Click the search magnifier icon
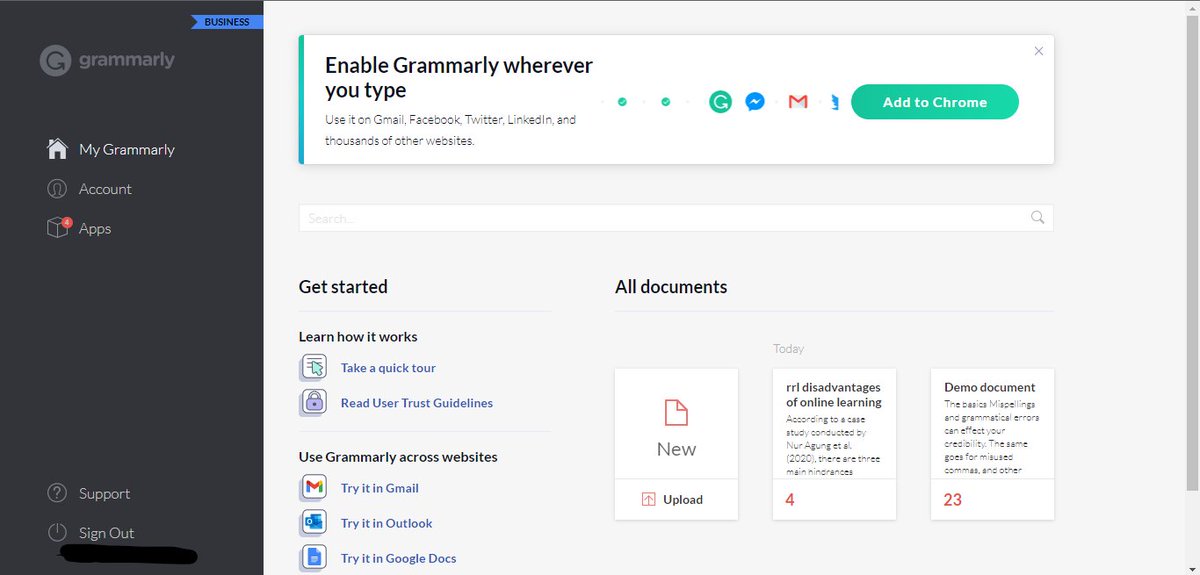Image resolution: width=1200 pixels, height=575 pixels. click(x=1037, y=218)
